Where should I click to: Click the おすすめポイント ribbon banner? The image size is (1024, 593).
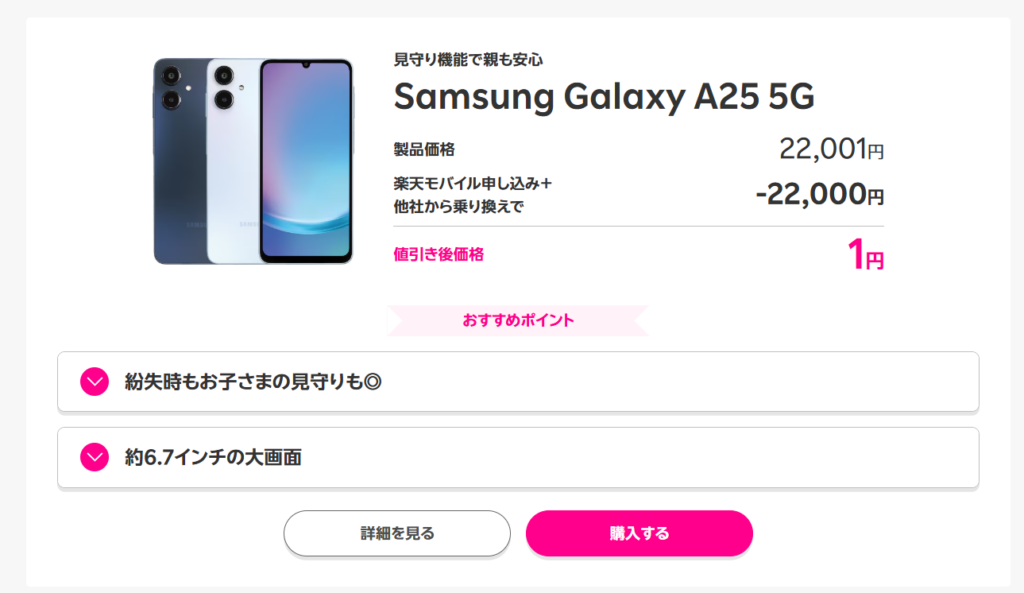(517, 320)
